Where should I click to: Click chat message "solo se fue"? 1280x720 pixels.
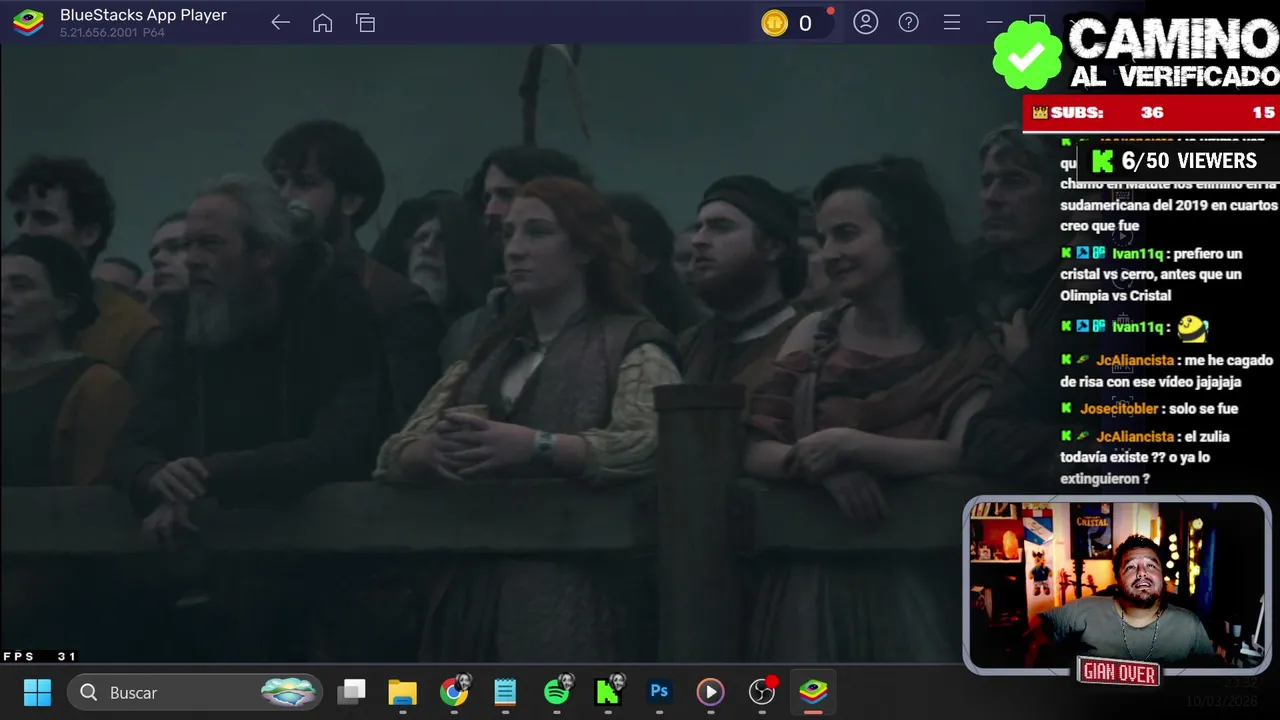(1203, 409)
